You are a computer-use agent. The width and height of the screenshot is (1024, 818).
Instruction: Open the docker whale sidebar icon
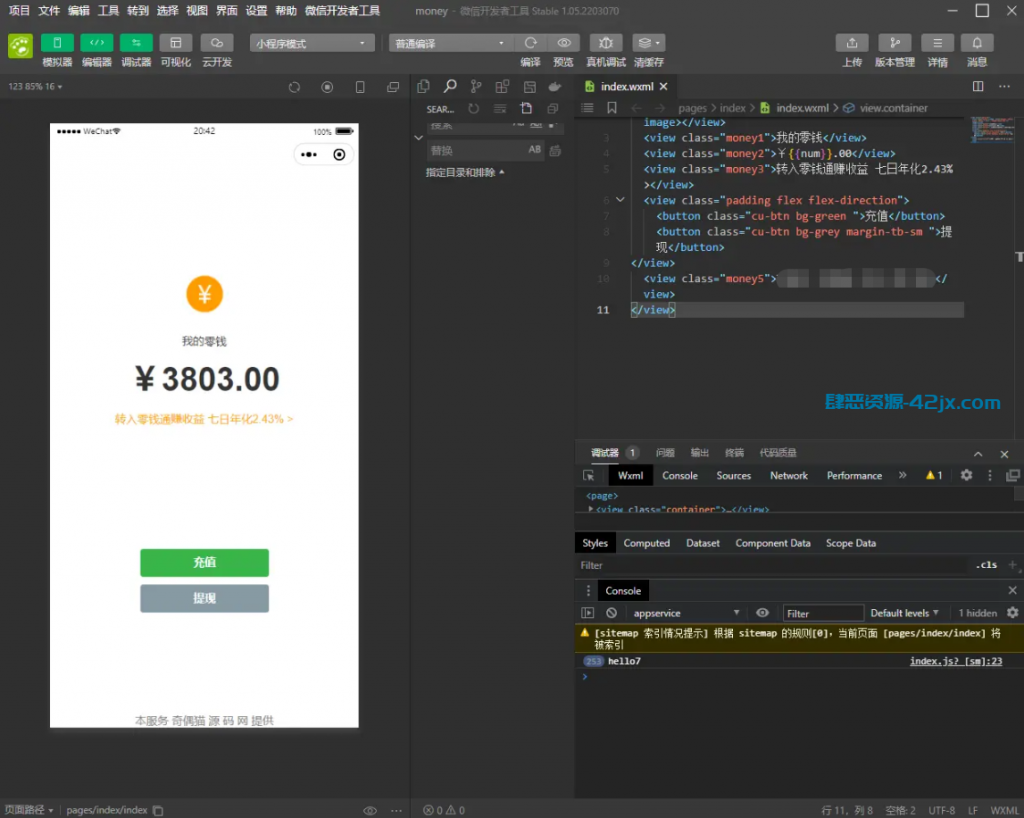[555, 87]
